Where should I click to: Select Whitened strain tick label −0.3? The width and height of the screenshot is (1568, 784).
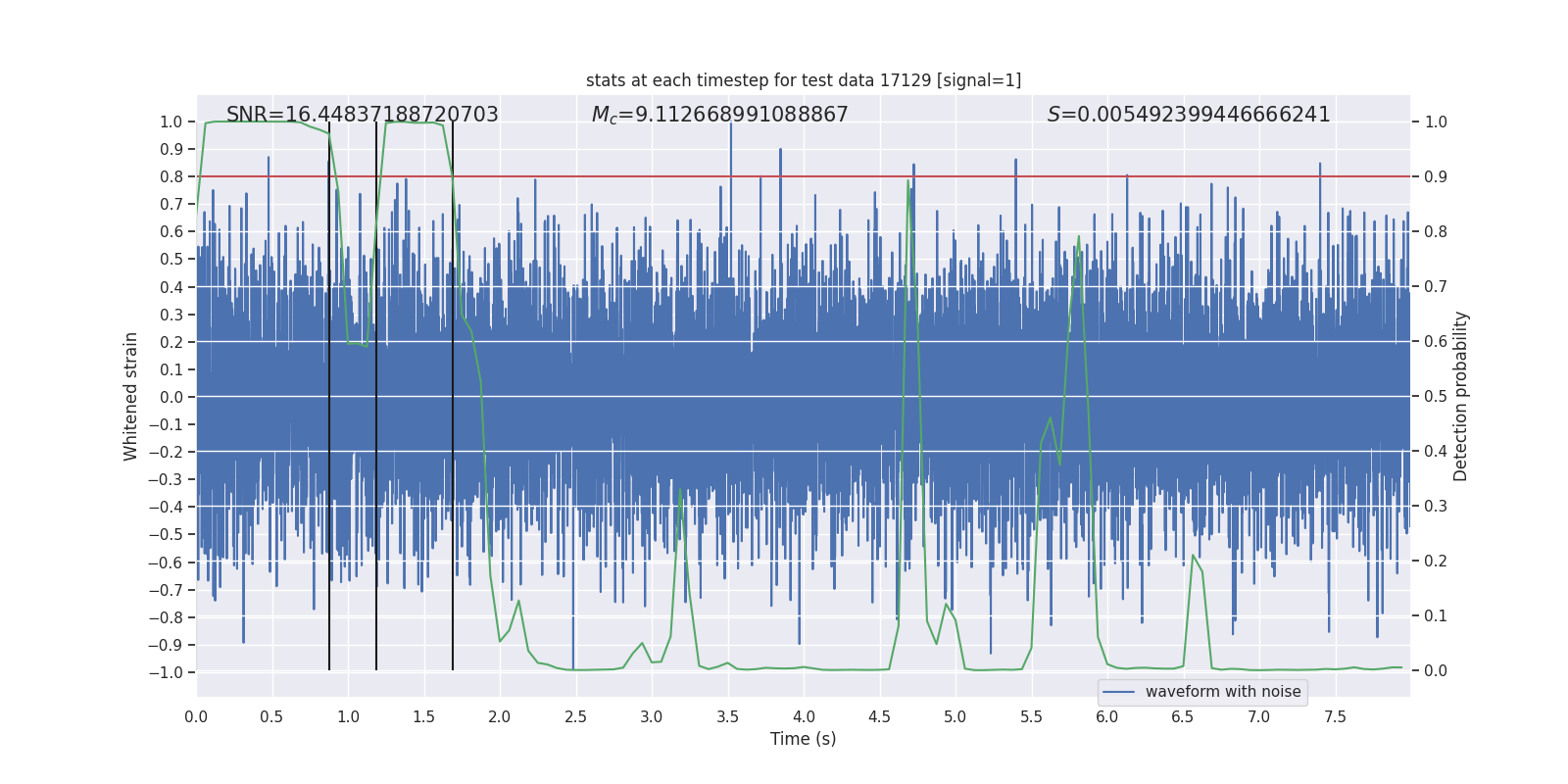pos(166,479)
